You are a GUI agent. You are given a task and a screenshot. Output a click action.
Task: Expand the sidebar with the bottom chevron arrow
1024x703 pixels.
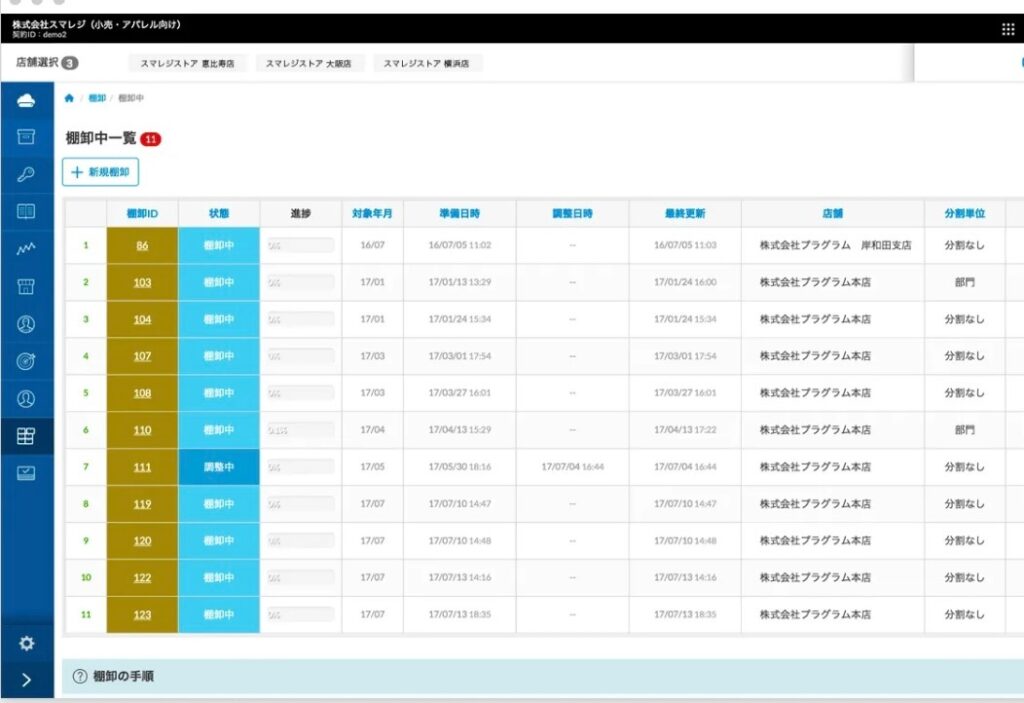pos(26,681)
